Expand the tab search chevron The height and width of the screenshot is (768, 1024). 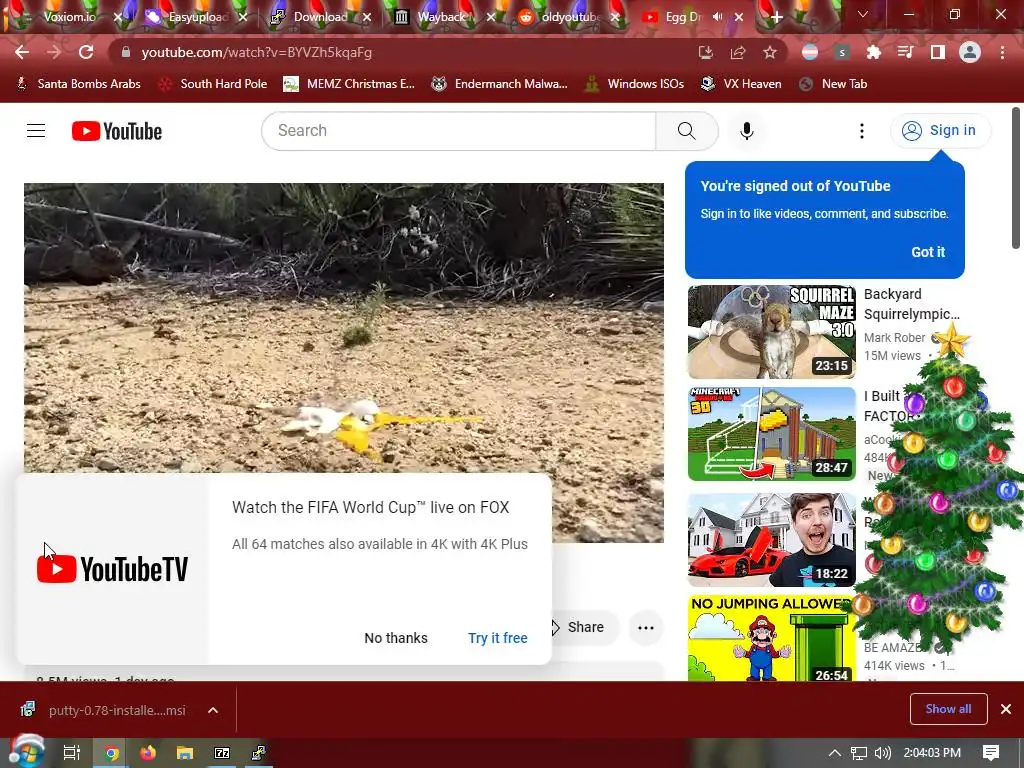[863, 14]
